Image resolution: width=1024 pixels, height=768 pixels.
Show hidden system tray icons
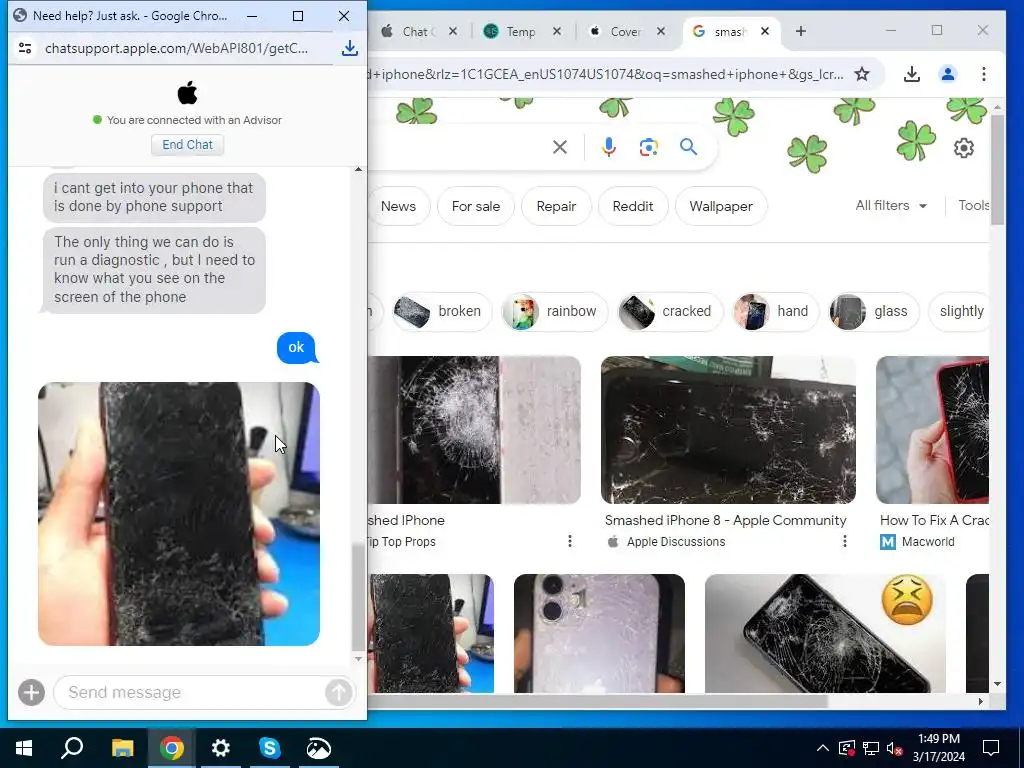click(x=823, y=748)
